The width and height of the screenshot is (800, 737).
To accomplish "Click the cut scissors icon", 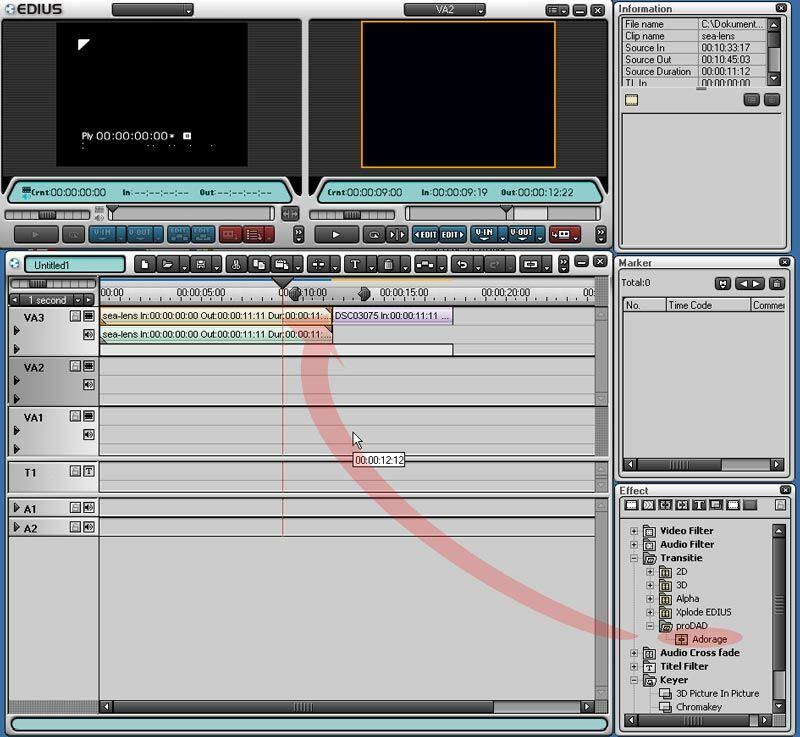I will pos(235,264).
